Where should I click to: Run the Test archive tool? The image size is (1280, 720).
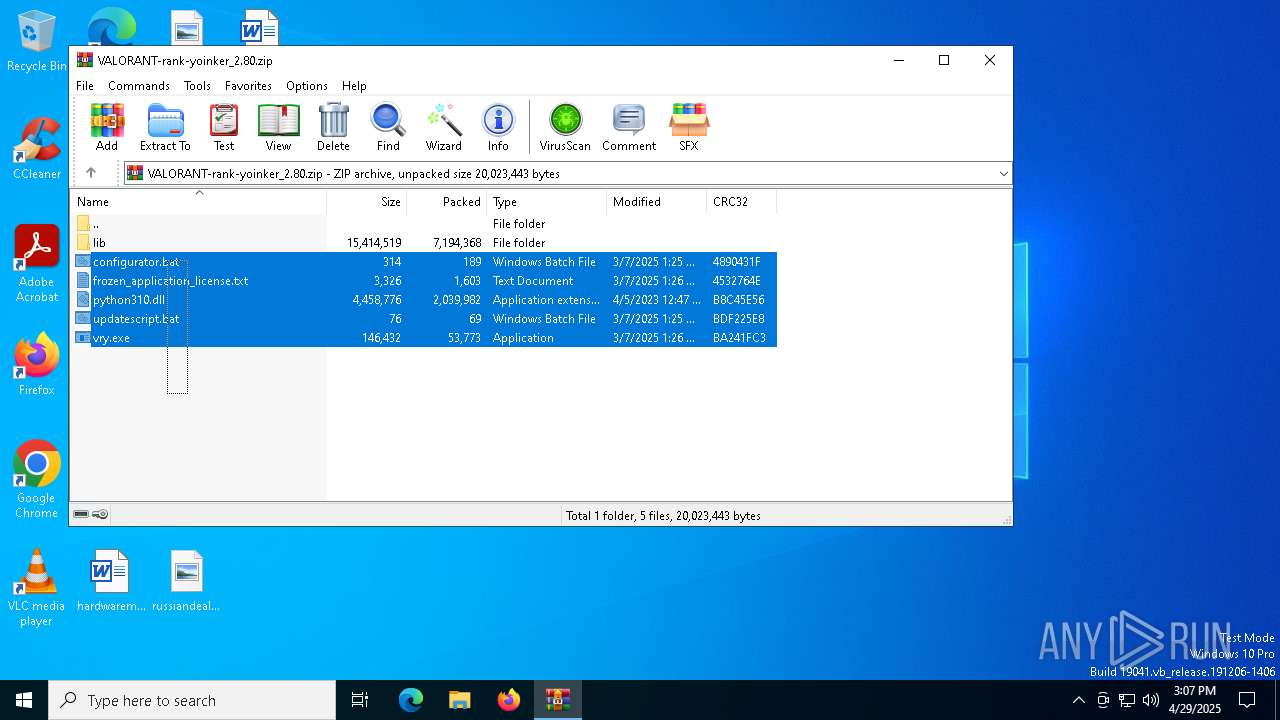pos(224,127)
